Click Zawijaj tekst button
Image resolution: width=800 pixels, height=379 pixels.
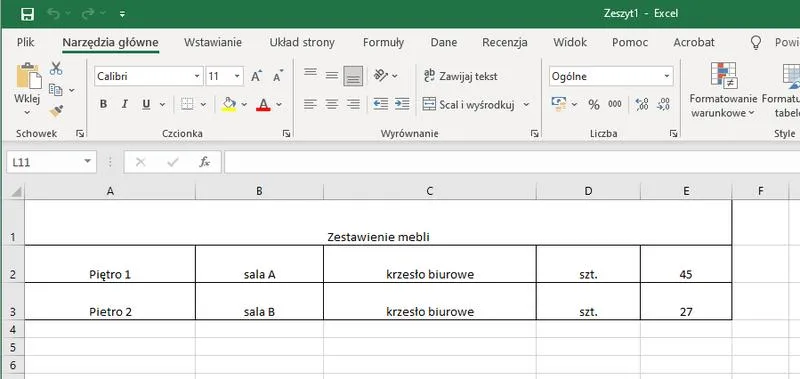(x=461, y=77)
